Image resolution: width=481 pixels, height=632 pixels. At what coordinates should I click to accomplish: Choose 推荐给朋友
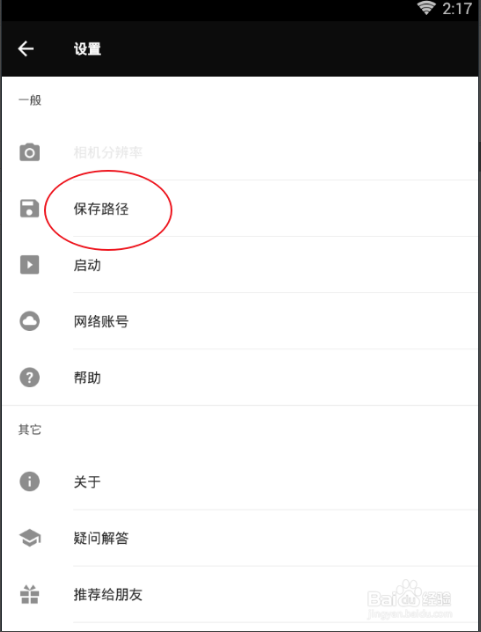240,595
